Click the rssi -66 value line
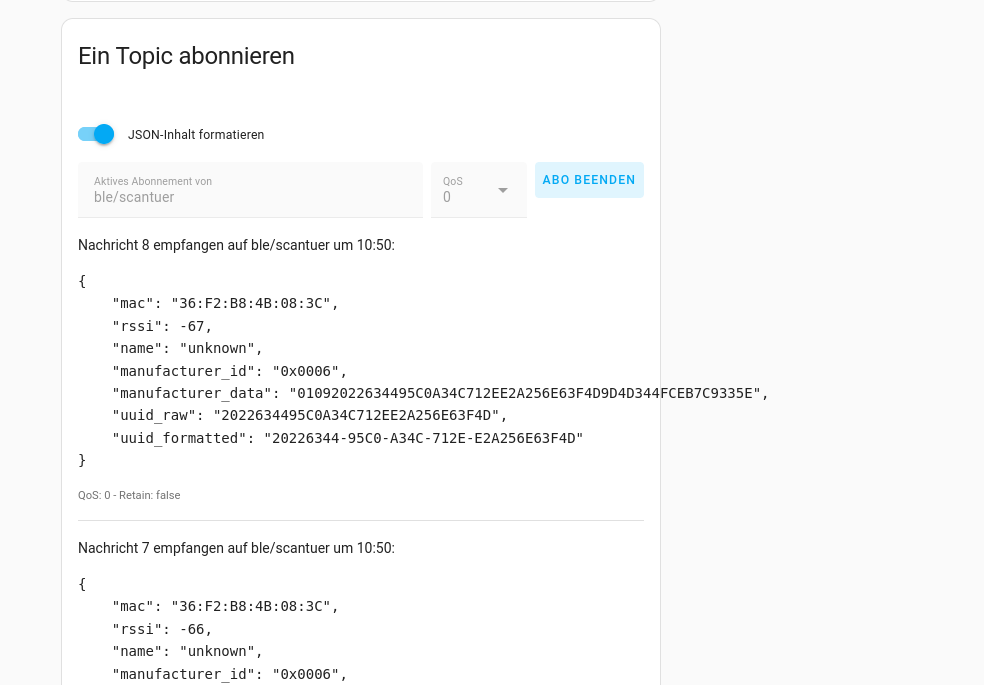 pos(163,629)
